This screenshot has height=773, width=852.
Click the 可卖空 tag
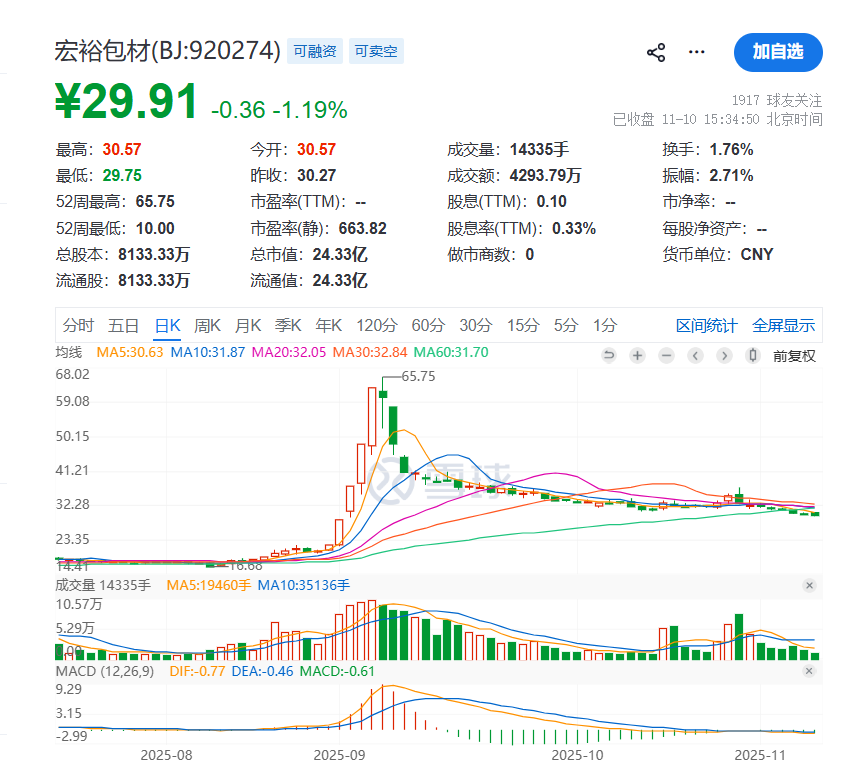[x=377, y=51]
